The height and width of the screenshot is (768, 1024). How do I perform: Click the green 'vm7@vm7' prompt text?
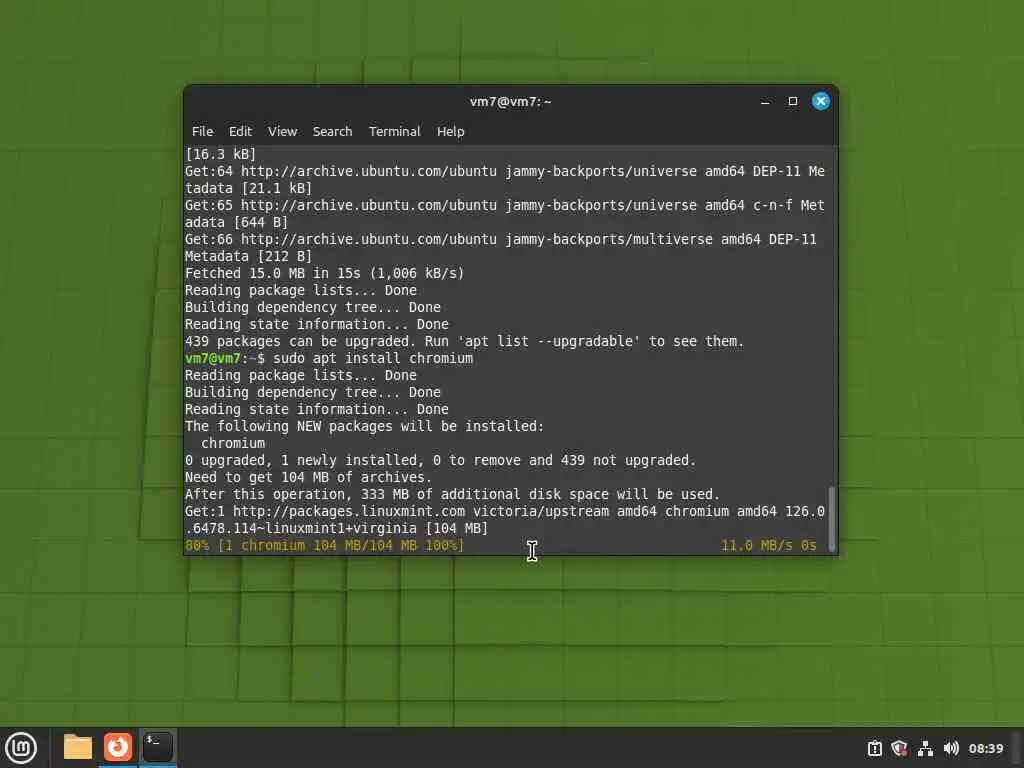213,358
